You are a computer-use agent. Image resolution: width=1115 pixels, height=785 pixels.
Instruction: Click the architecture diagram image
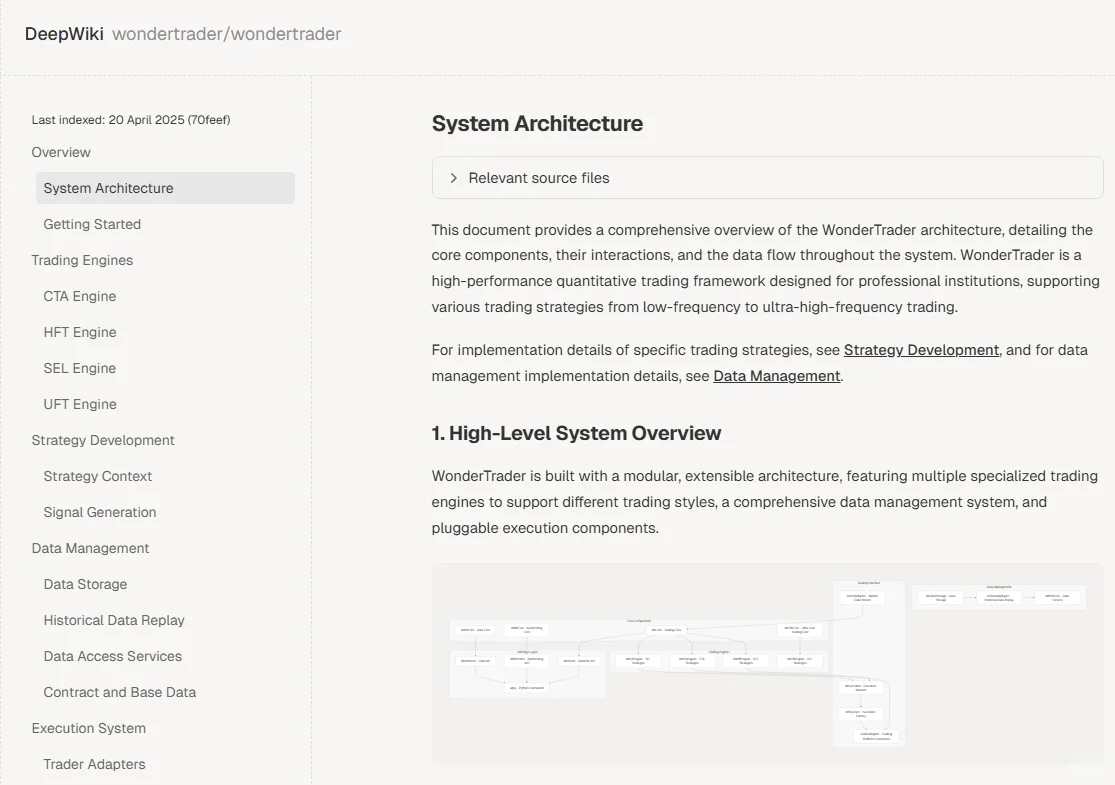(767, 664)
